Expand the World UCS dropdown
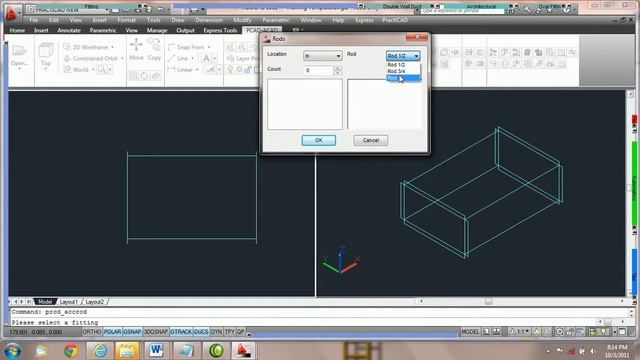The height and width of the screenshot is (360, 640). (93, 70)
